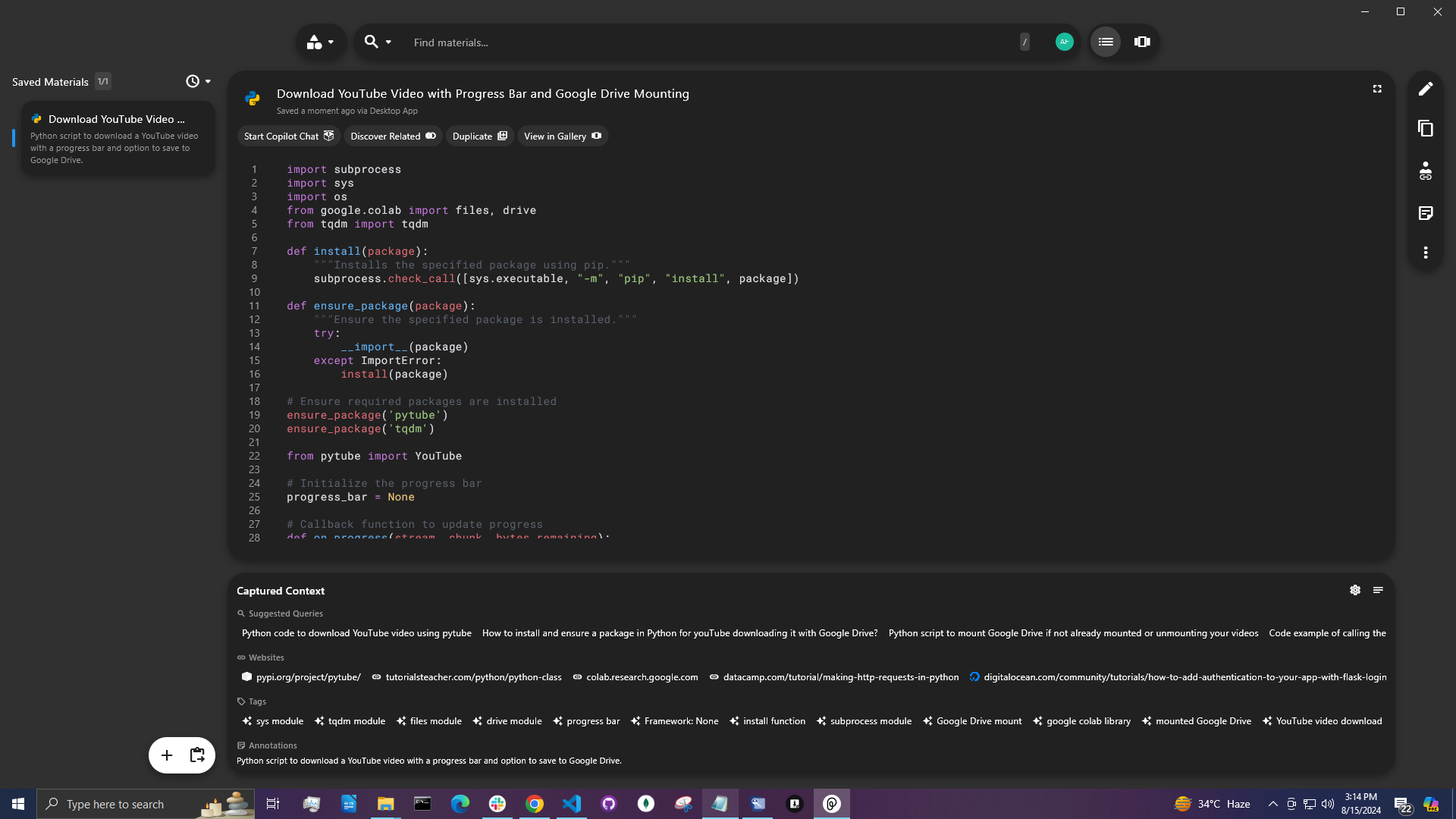The width and height of the screenshot is (1456, 819).
Task: Switch to list view toggle
Action: pyautogui.click(x=1106, y=42)
